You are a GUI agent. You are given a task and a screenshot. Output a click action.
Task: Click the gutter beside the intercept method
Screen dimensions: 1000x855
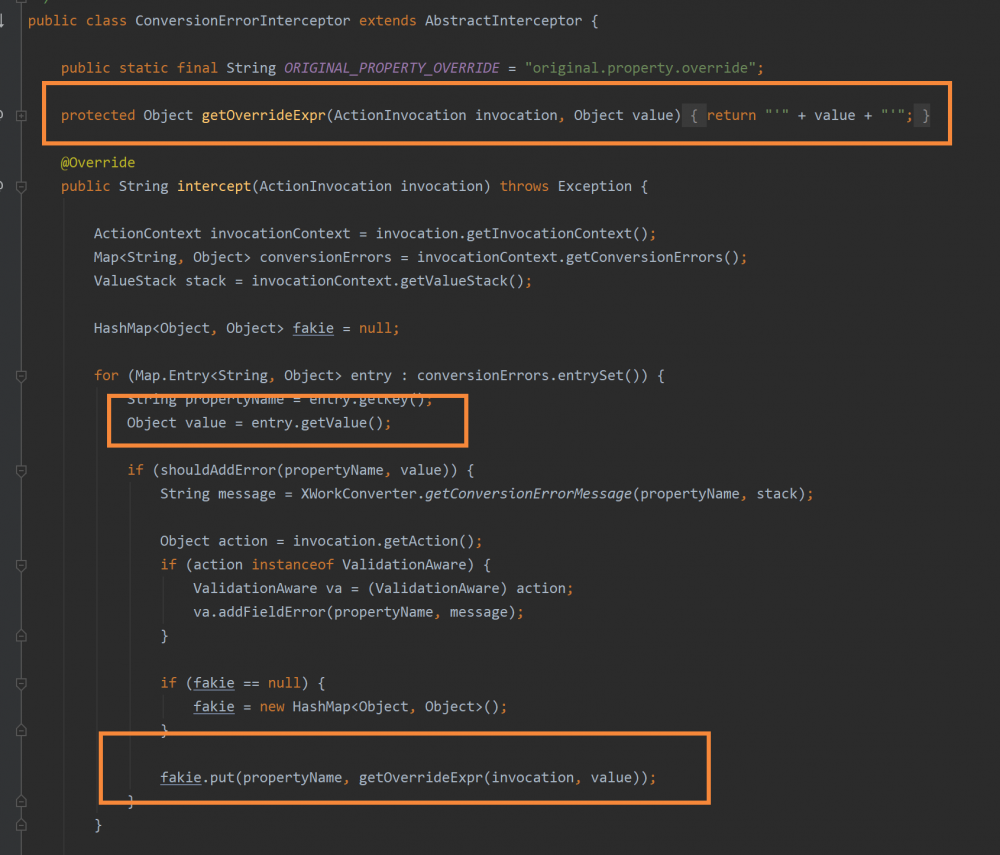[x=10, y=186]
